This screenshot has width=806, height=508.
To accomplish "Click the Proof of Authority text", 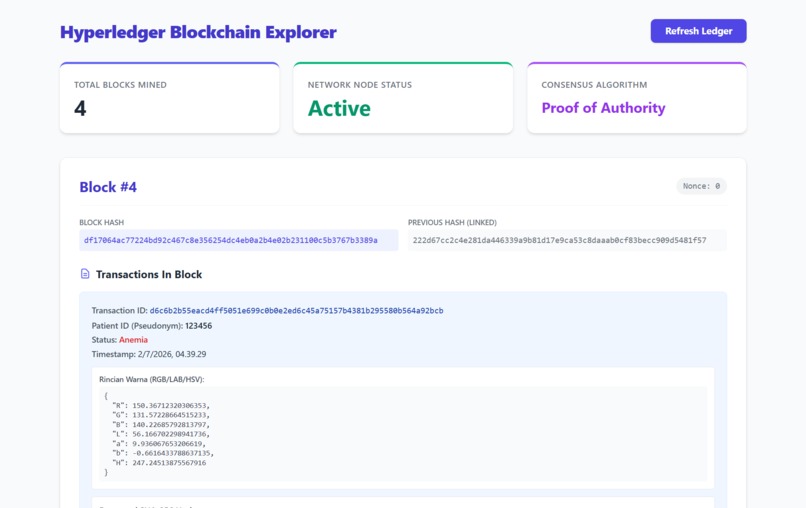I will 603,108.
